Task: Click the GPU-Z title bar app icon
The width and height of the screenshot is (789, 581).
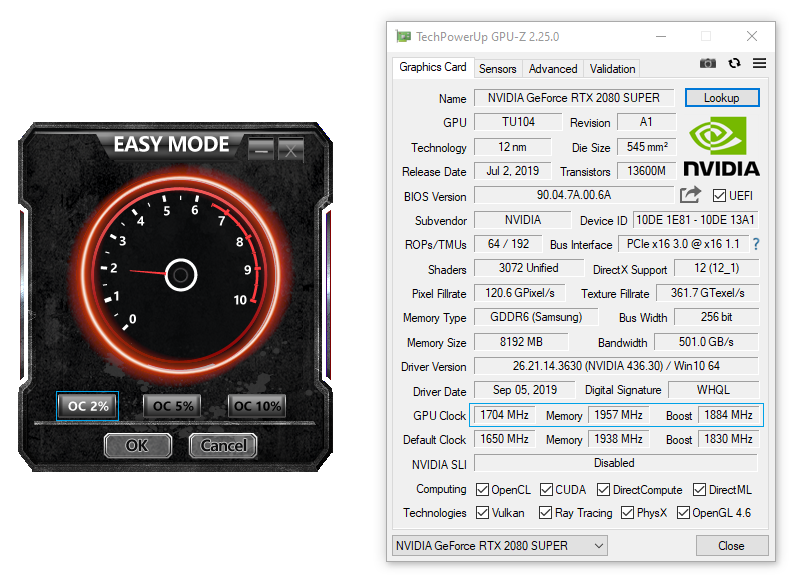Action: (x=403, y=36)
